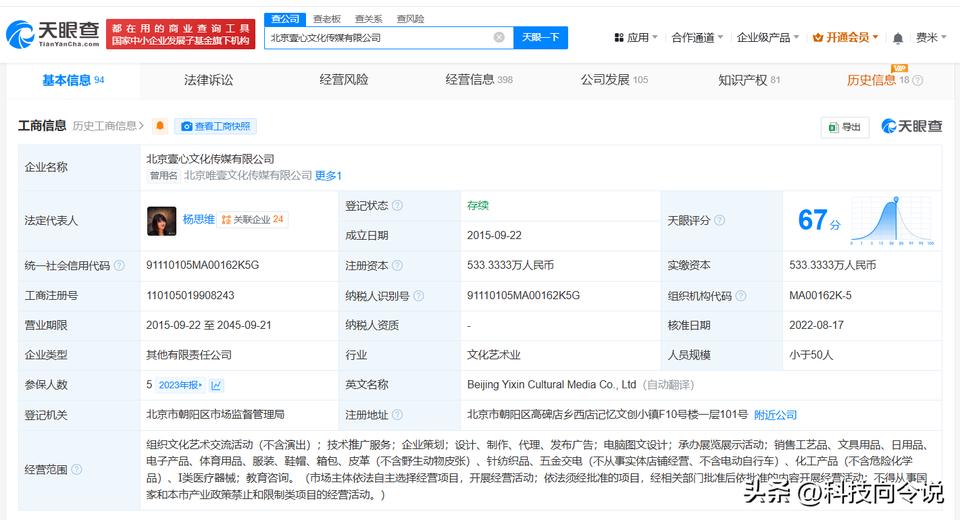Click the insured count trend chart icon
The image size is (960, 520).
coord(216,385)
